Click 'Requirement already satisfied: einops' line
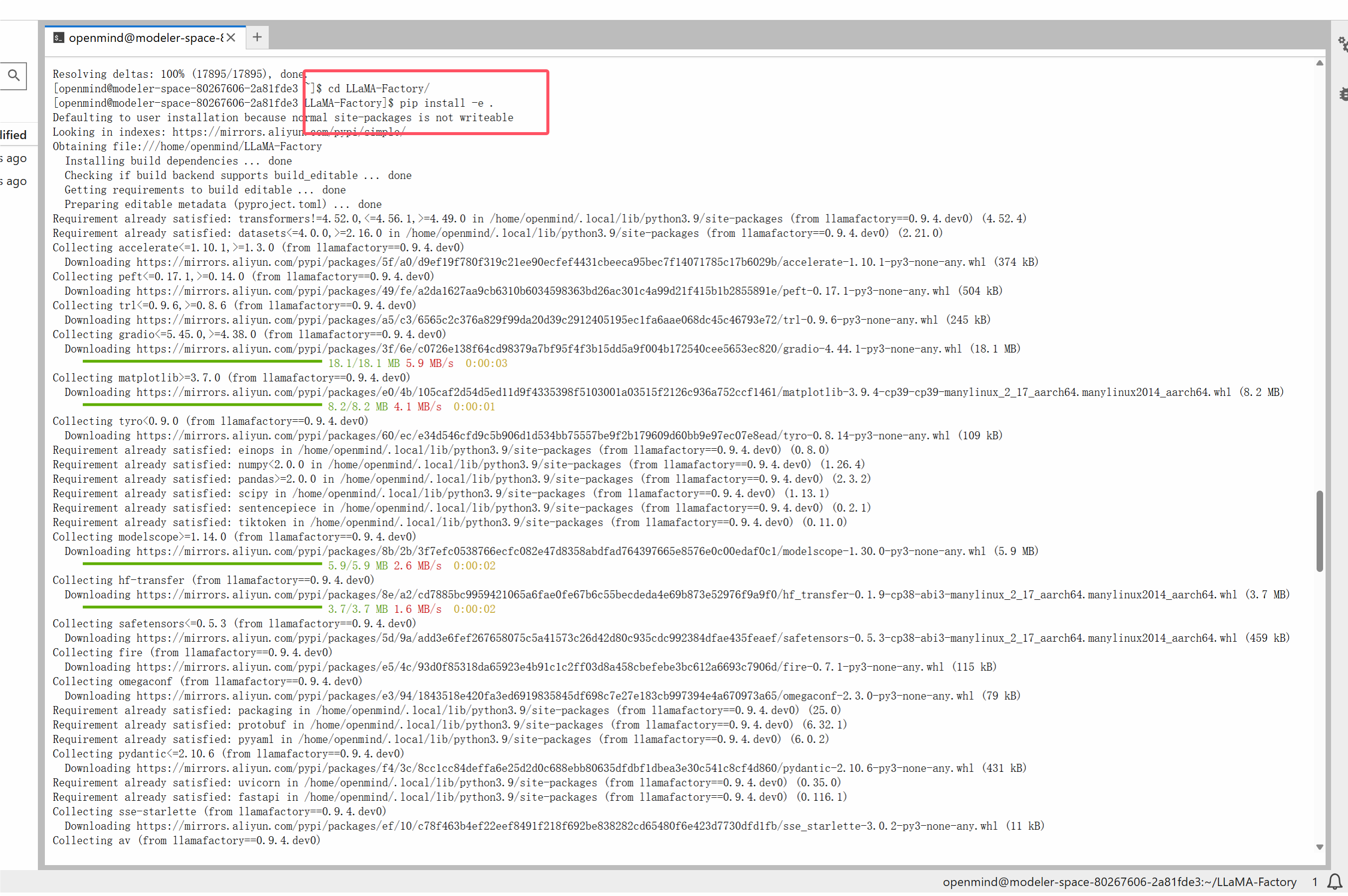Image resolution: width=1348 pixels, height=896 pixels. click(440, 450)
